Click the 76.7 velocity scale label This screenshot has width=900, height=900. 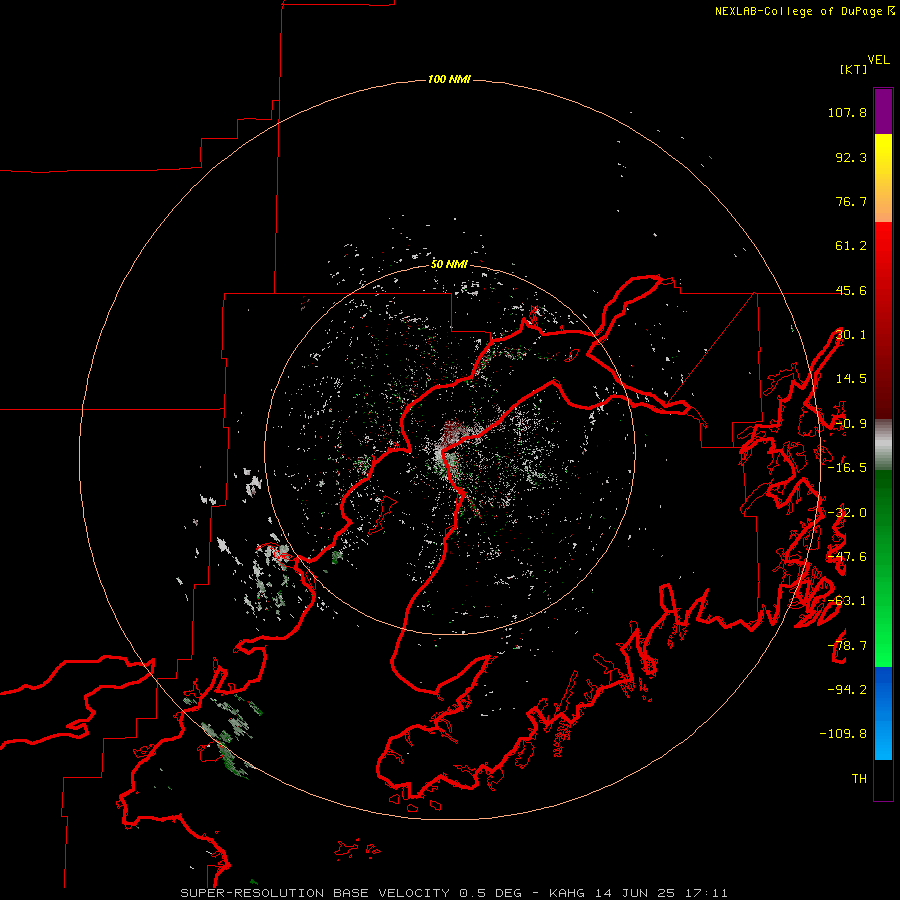point(851,201)
